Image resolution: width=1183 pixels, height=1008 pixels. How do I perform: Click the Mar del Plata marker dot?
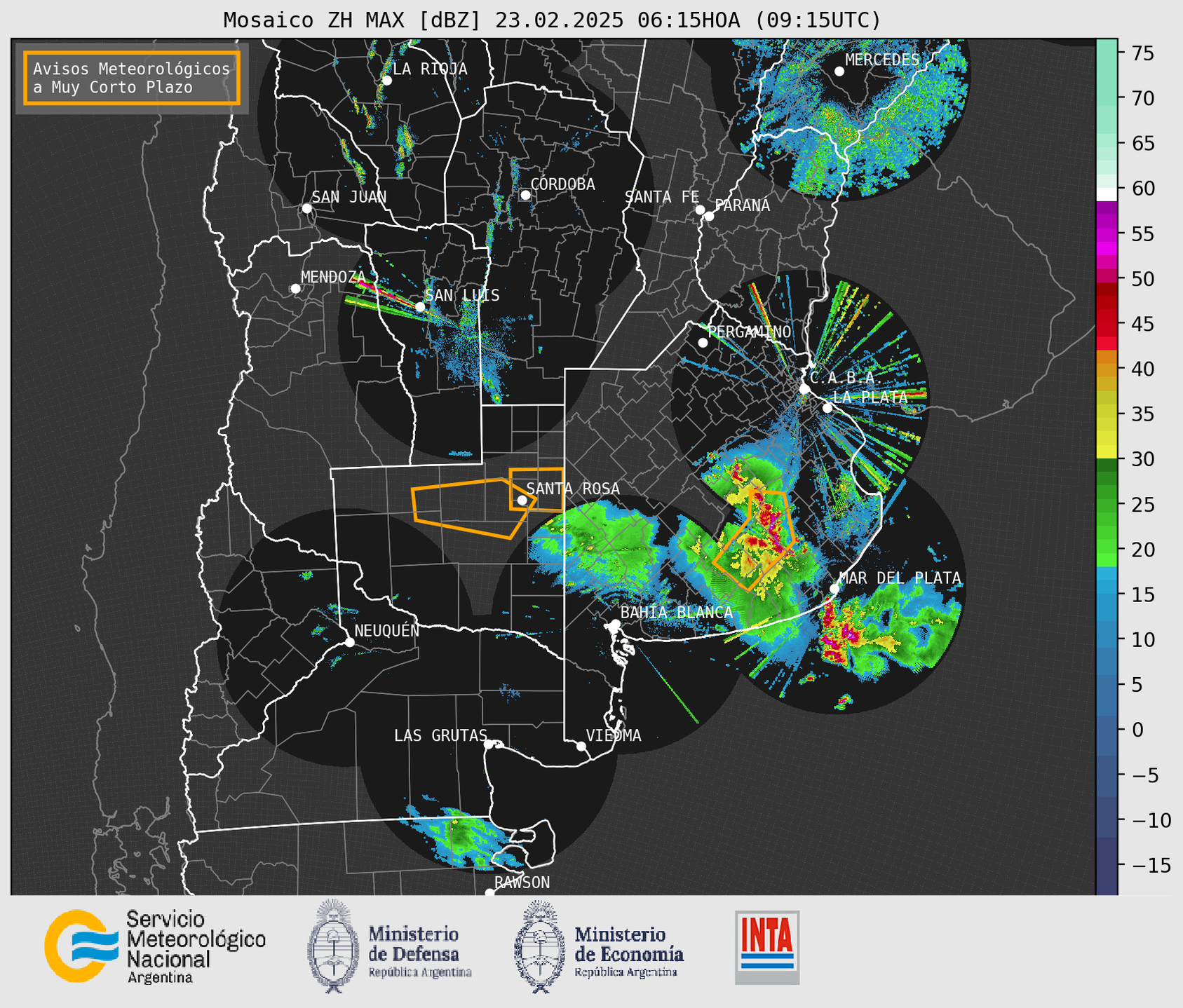tap(834, 589)
